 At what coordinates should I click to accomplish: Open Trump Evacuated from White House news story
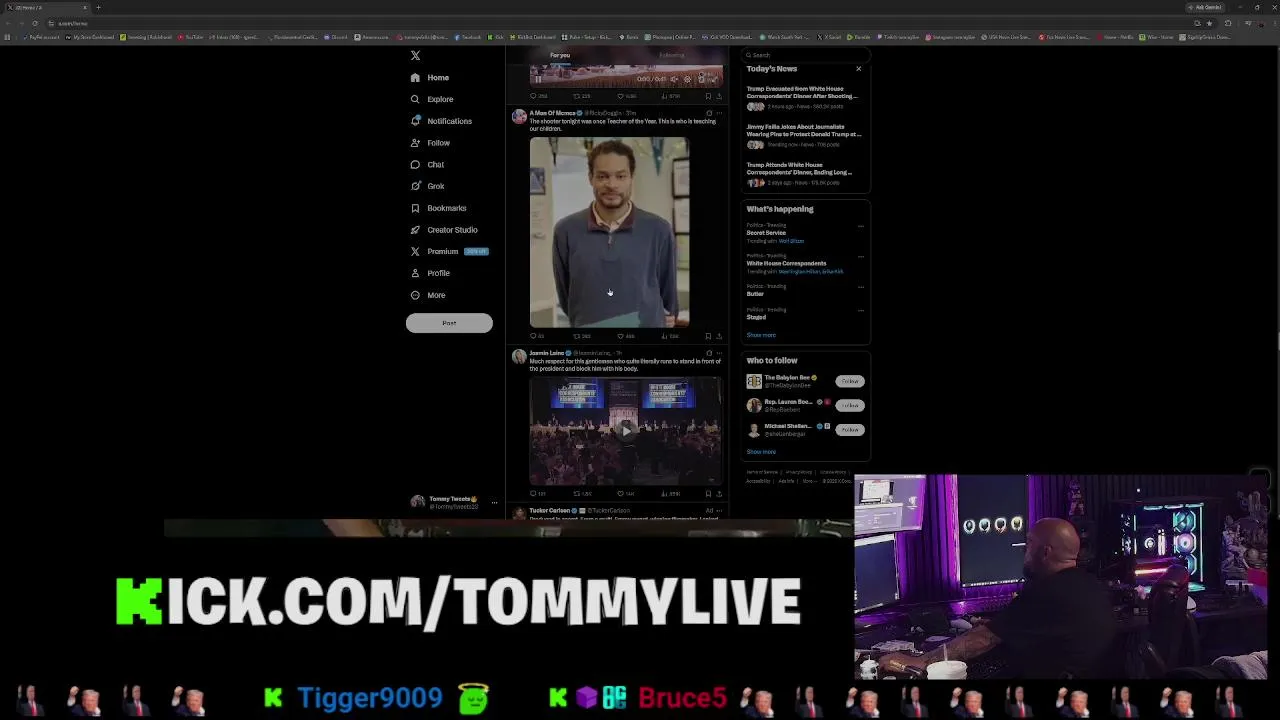[x=804, y=97]
